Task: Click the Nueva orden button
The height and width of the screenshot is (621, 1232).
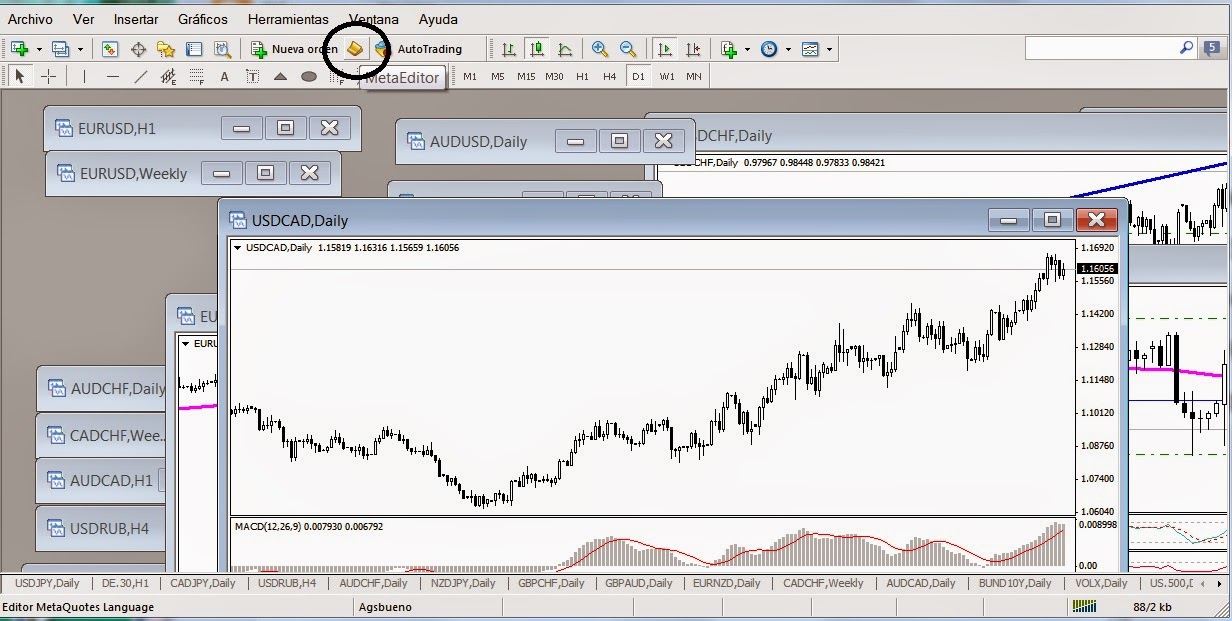Action: tap(293, 48)
